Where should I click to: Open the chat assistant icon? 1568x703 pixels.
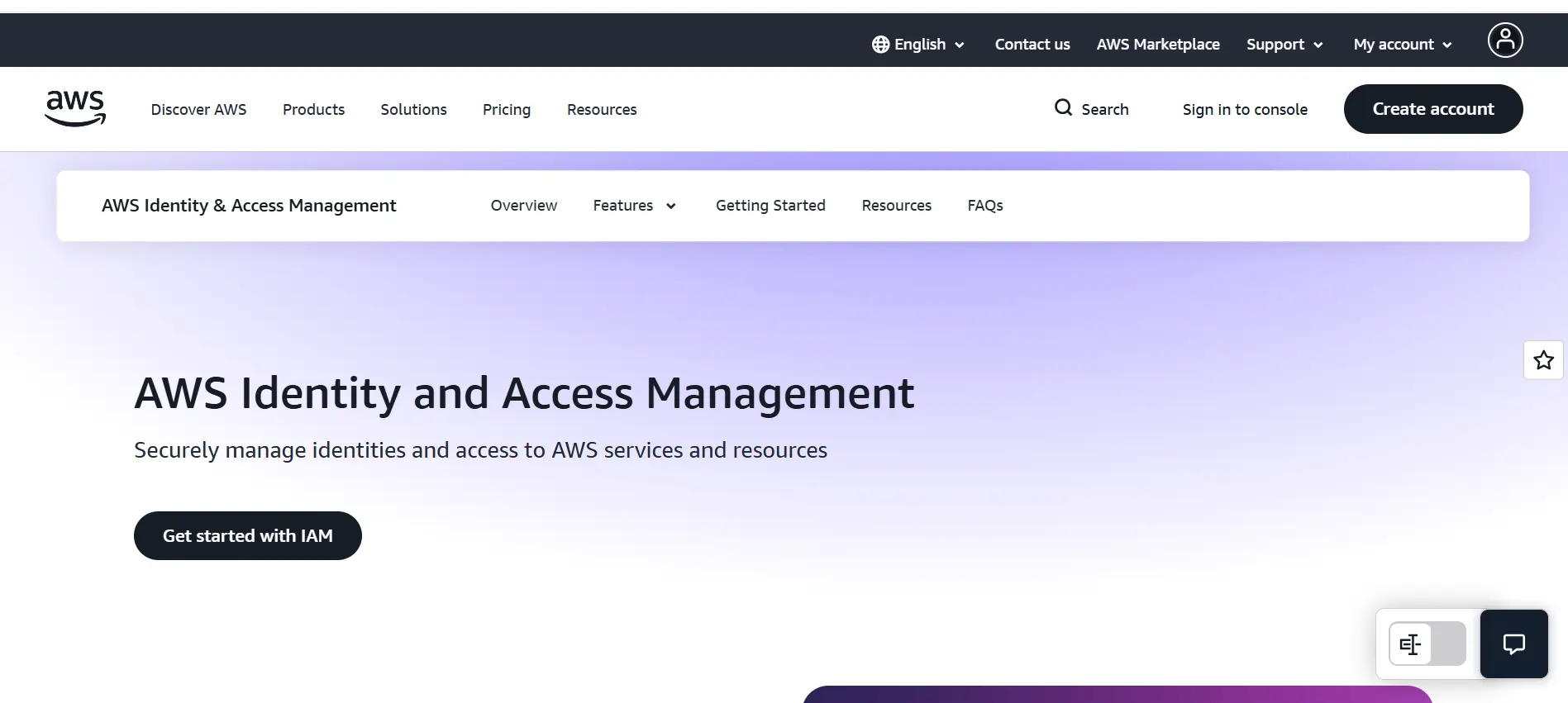1513,644
